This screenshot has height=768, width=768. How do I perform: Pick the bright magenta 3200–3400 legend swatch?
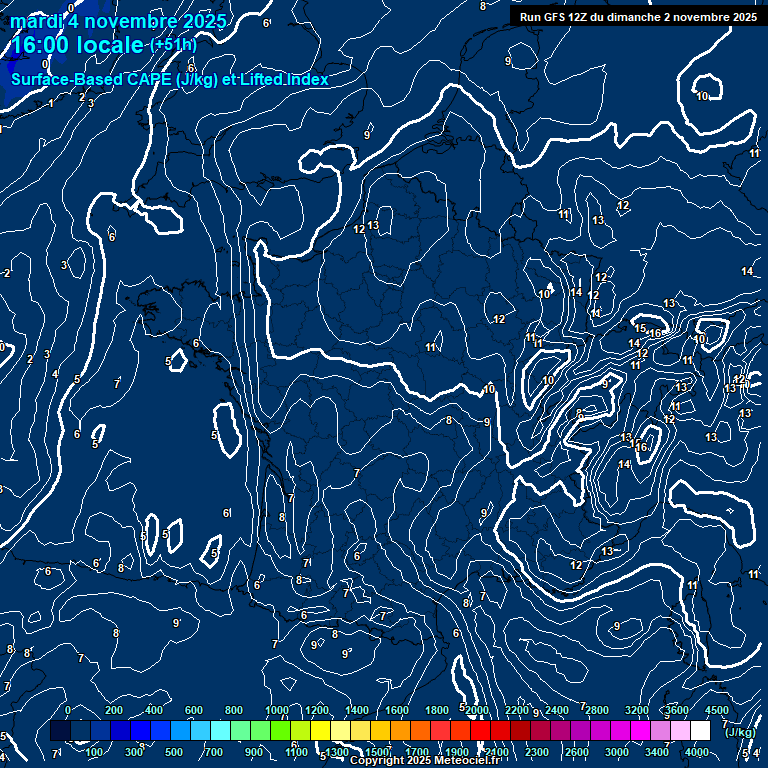click(x=640, y=730)
